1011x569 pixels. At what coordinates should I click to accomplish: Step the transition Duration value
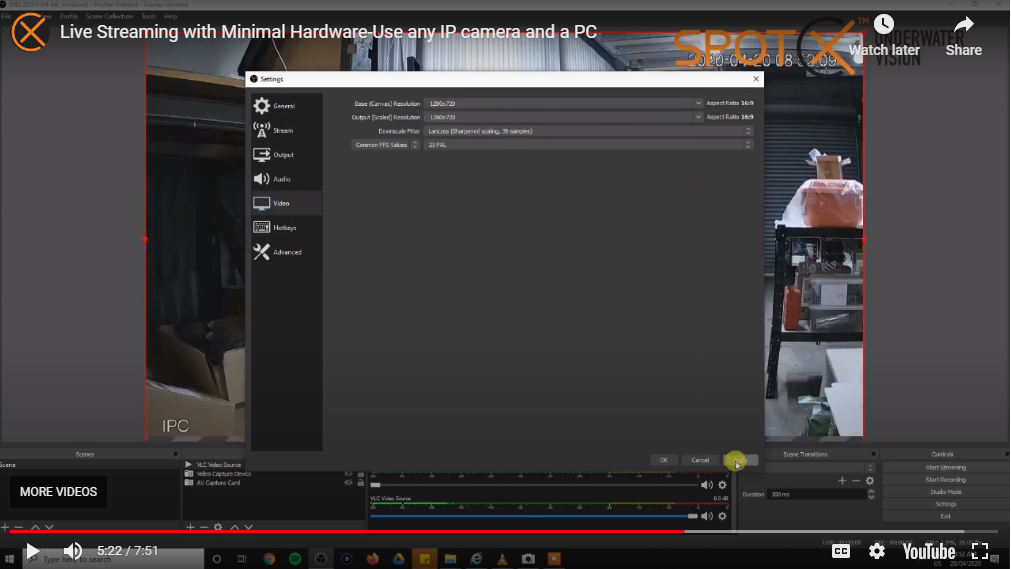click(x=871, y=495)
